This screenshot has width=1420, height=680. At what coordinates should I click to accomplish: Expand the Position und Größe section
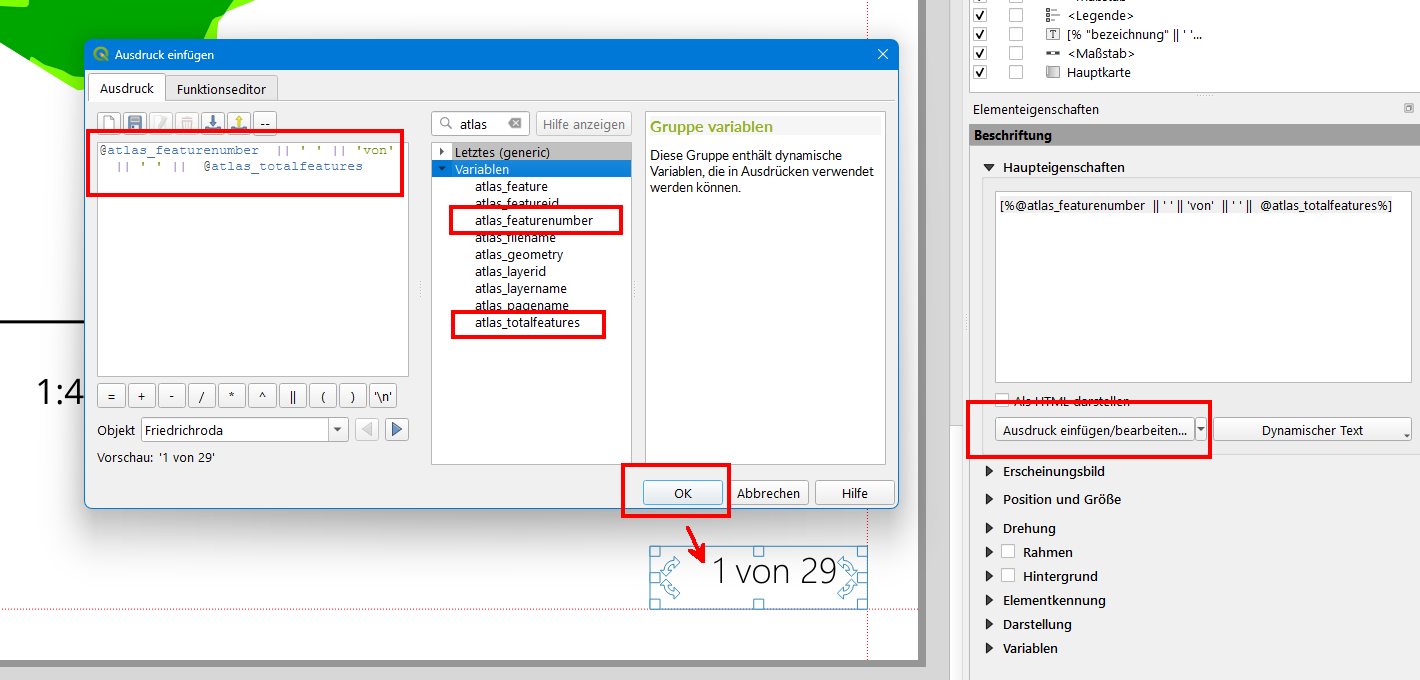coord(989,499)
